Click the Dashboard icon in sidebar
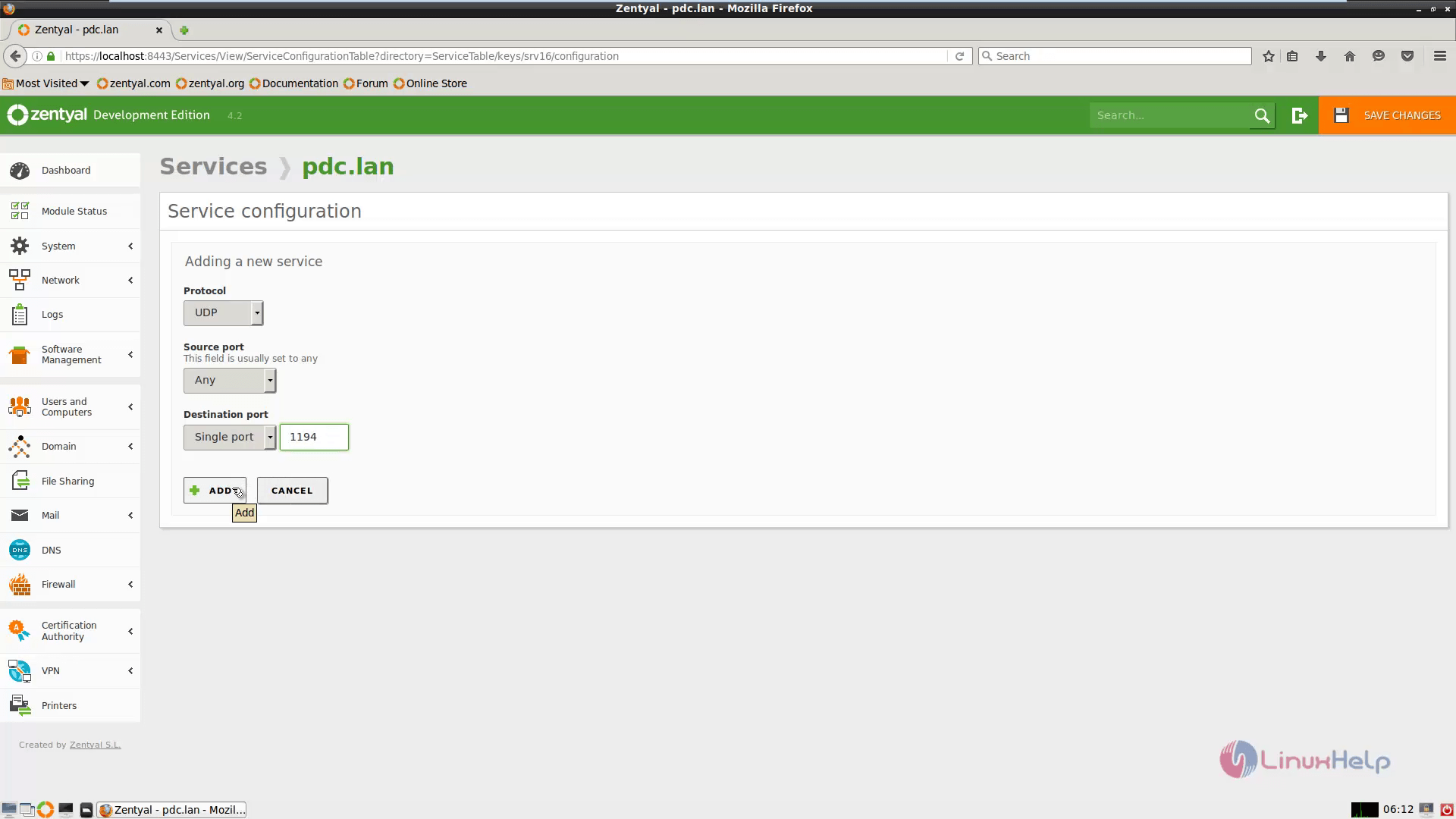 click(19, 170)
